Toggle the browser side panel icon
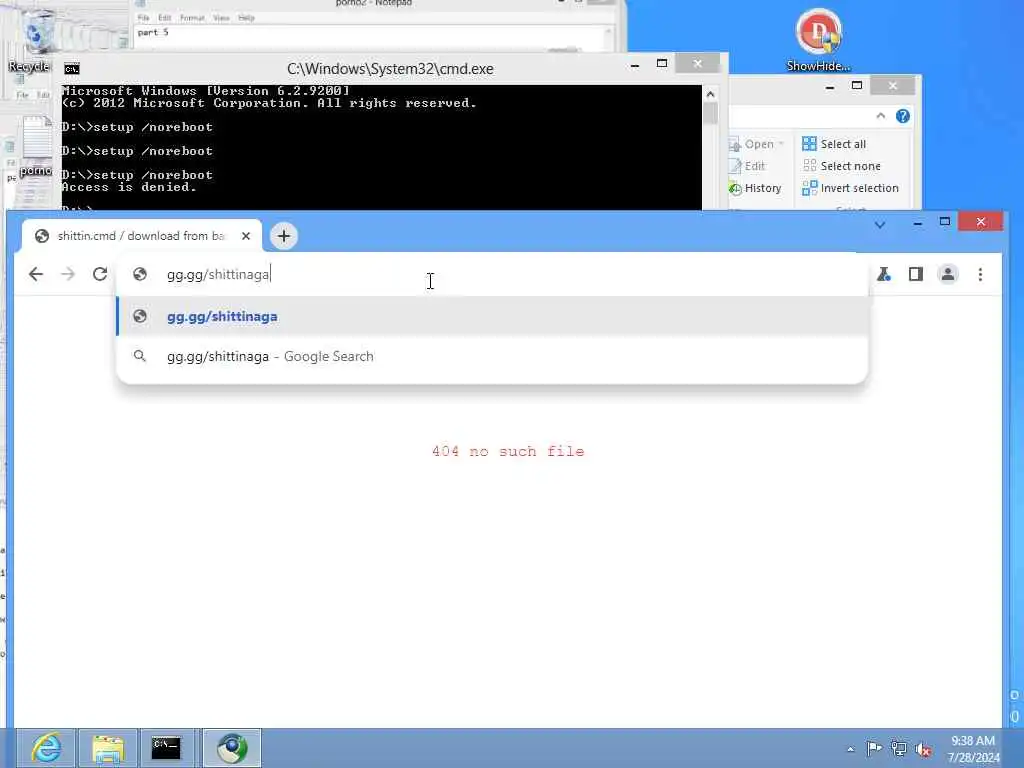1024x768 pixels. (x=916, y=274)
